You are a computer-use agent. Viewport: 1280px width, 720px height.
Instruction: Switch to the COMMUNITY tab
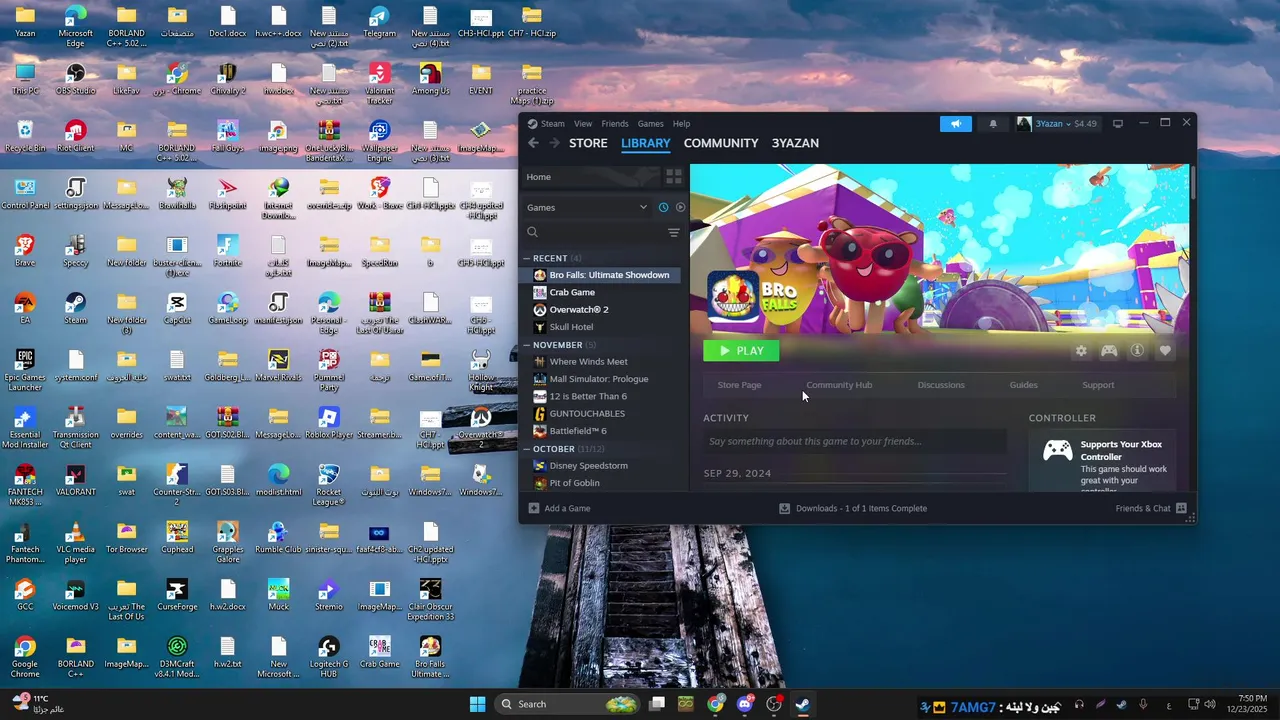(x=721, y=143)
